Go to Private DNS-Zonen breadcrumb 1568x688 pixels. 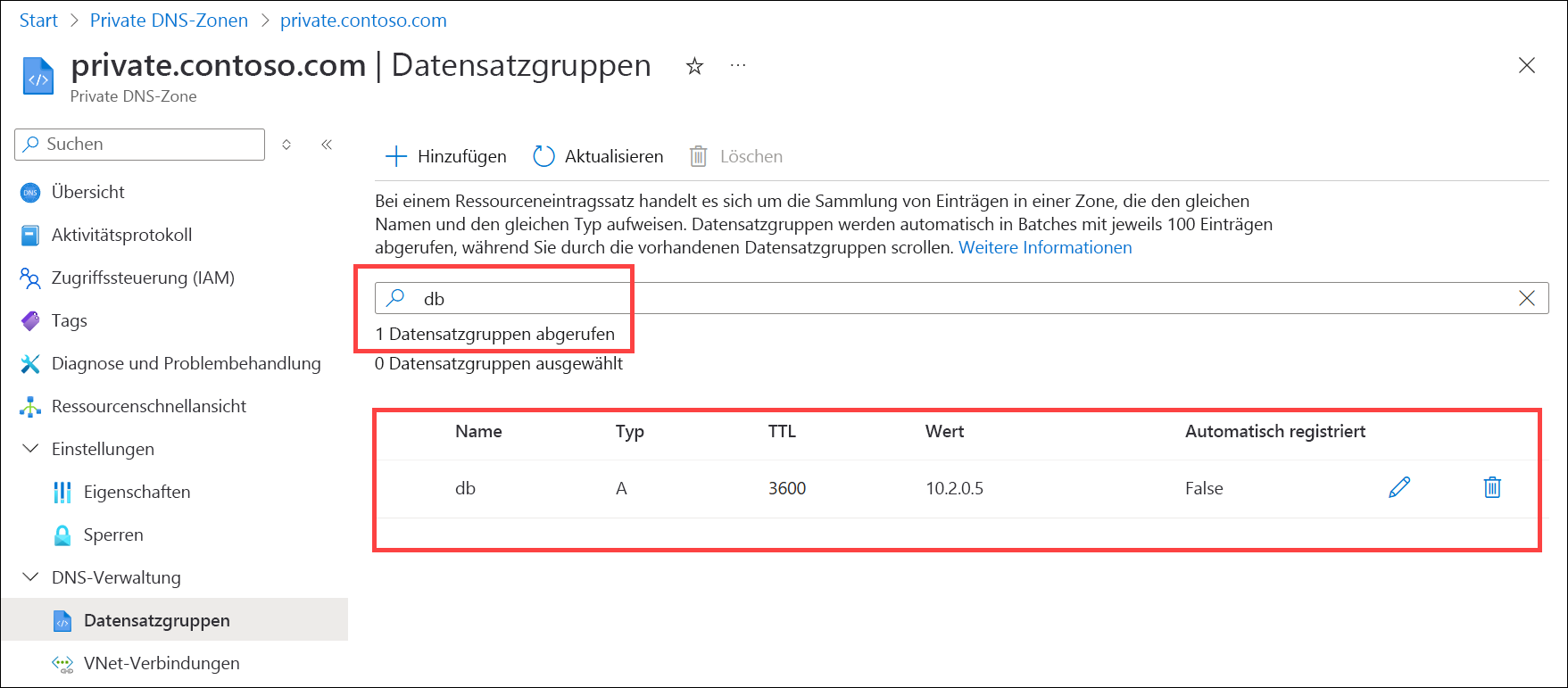pyautogui.click(x=169, y=21)
